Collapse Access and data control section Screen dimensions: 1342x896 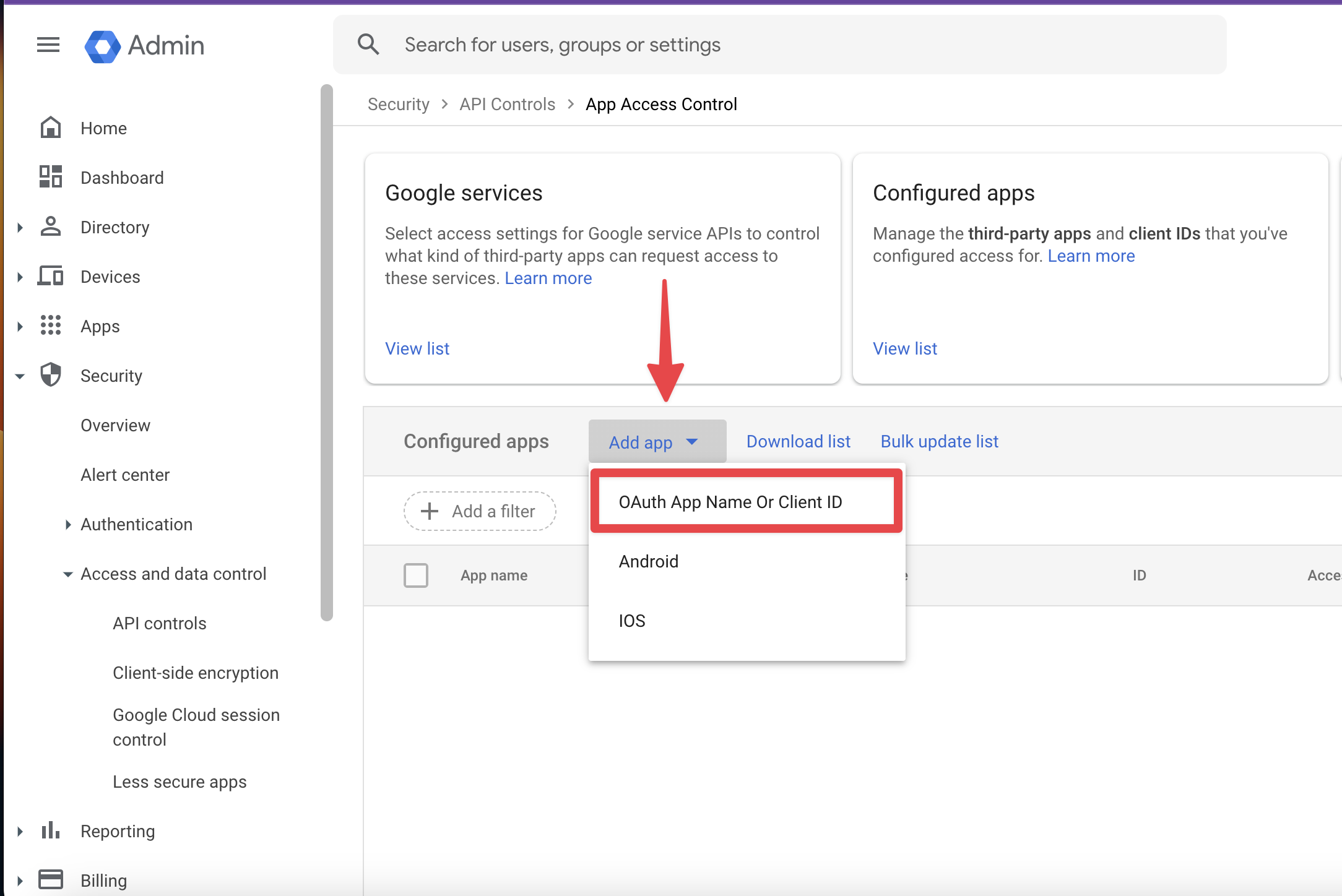point(68,574)
